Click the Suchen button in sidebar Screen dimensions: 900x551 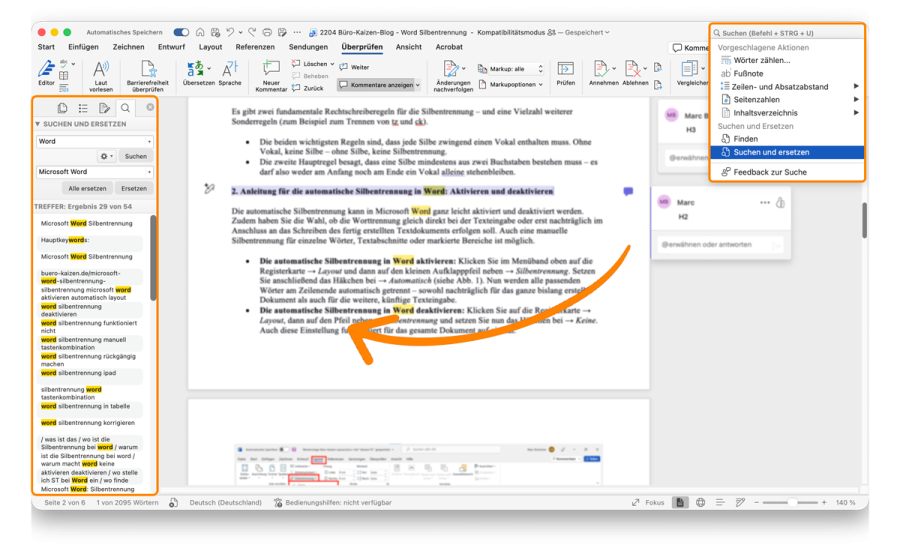(136, 156)
